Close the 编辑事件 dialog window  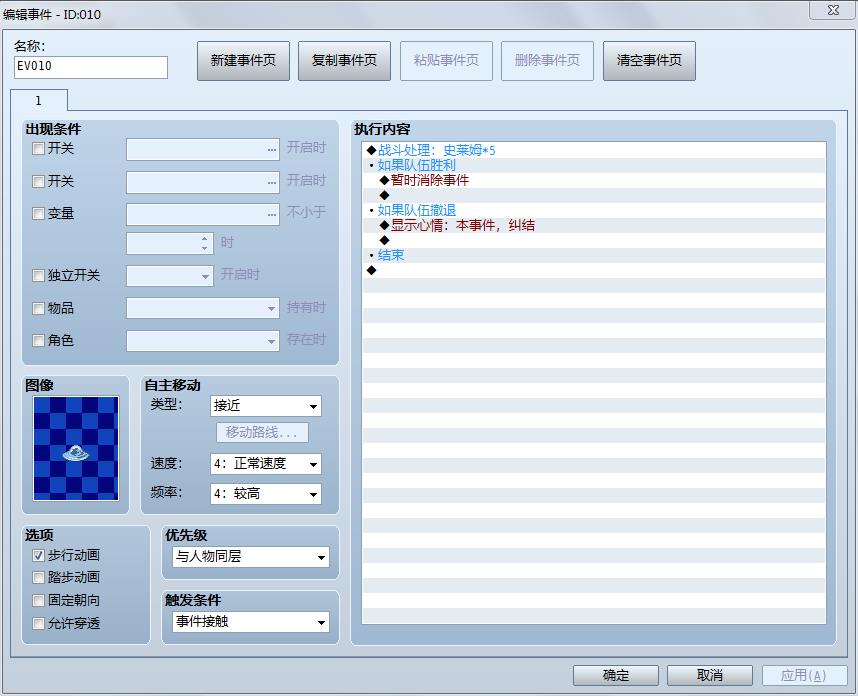pos(833,10)
